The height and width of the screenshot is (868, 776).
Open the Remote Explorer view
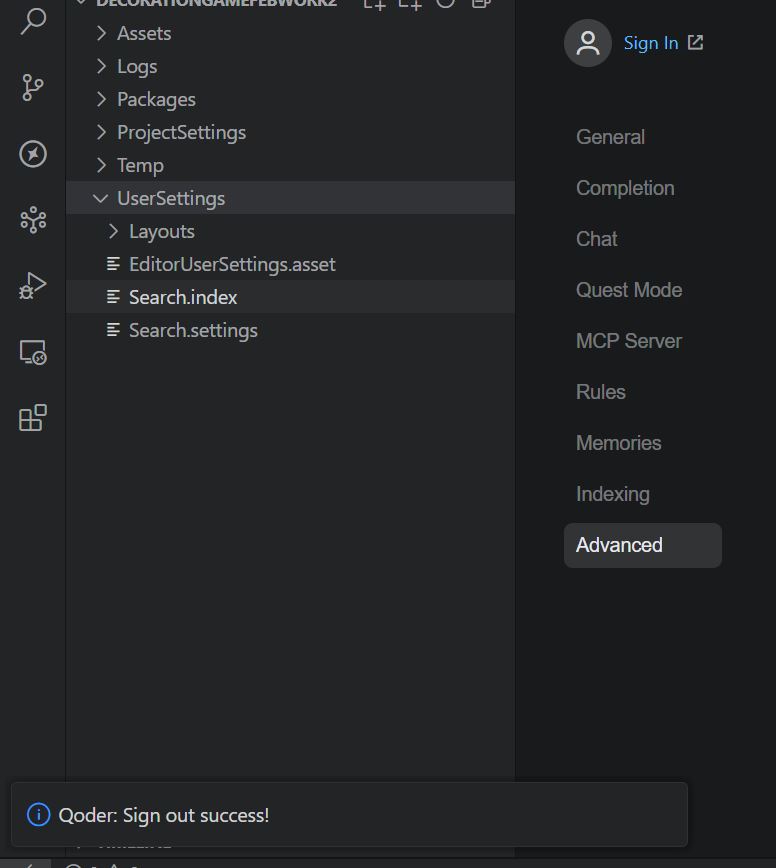(x=33, y=352)
